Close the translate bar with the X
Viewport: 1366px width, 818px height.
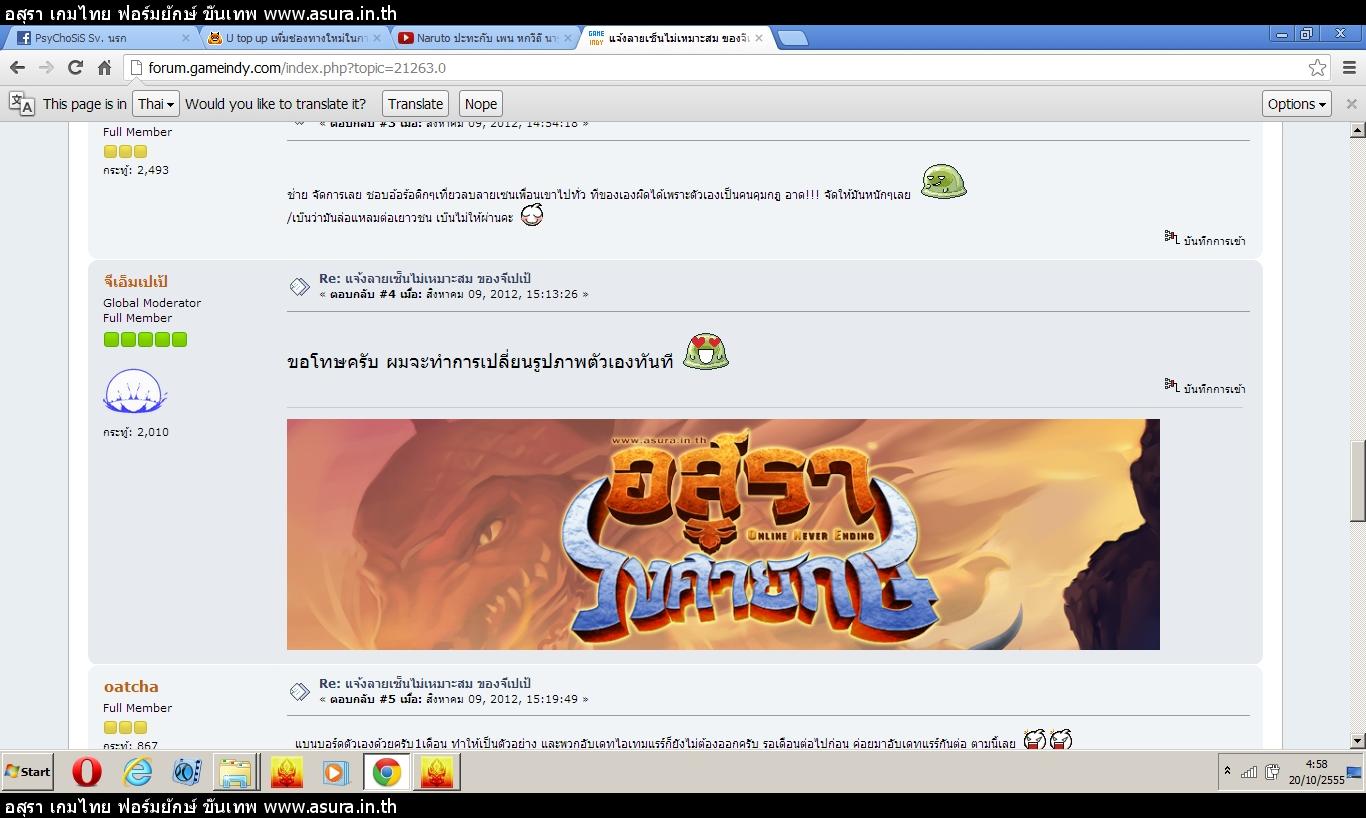click(x=1351, y=104)
